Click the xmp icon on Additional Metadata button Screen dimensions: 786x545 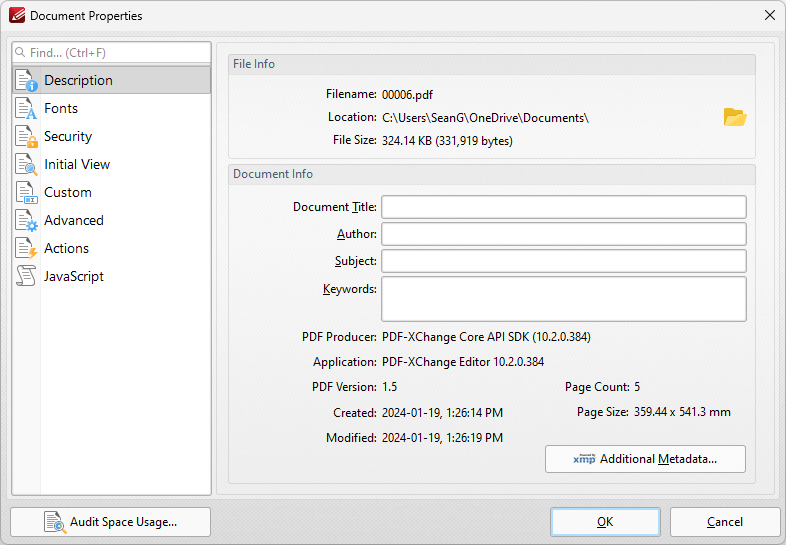coord(584,459)
